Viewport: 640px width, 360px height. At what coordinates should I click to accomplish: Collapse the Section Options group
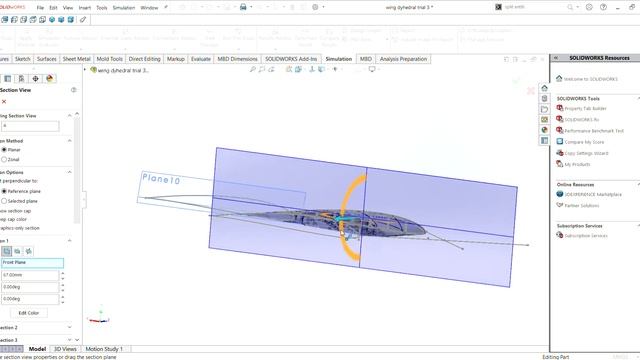click(69, 172)
